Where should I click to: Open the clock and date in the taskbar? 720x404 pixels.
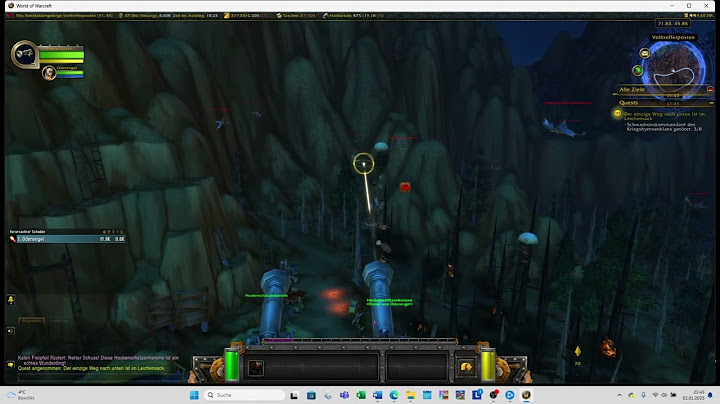[693, 395]
